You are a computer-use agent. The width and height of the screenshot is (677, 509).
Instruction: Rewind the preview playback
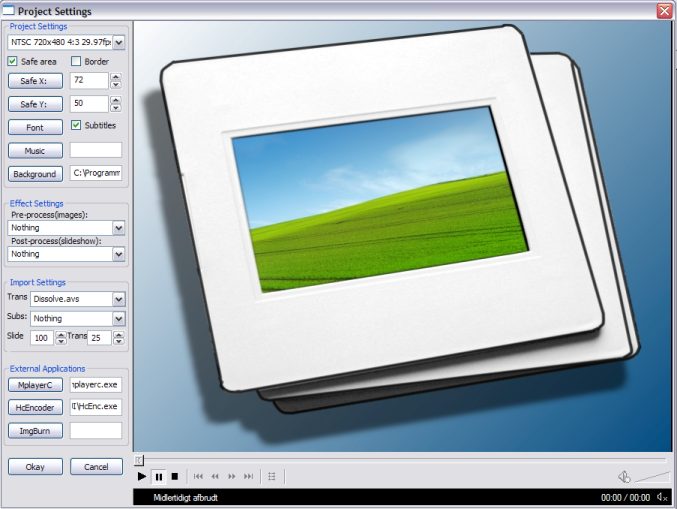pos(215,477)
